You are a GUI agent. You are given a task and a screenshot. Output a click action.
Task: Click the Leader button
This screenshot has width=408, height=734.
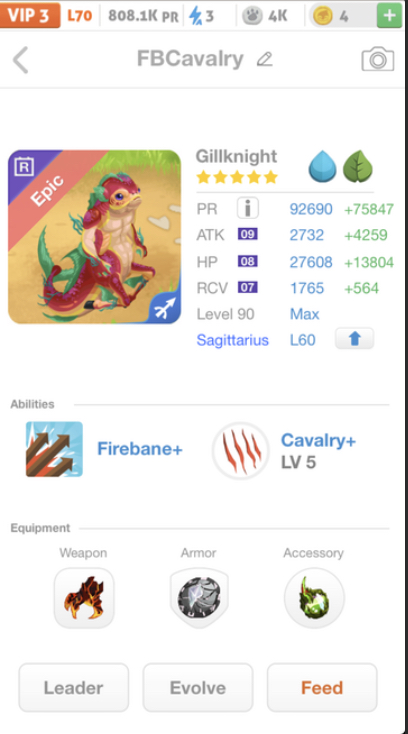pos(73,687)
